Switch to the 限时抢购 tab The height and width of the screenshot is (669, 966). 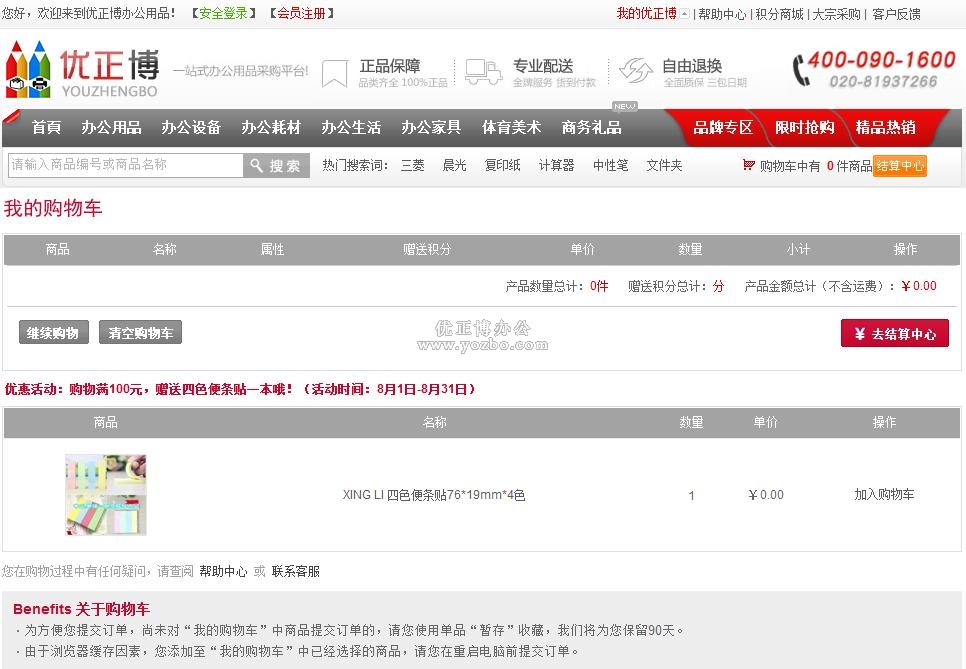[x=805, y=128]
